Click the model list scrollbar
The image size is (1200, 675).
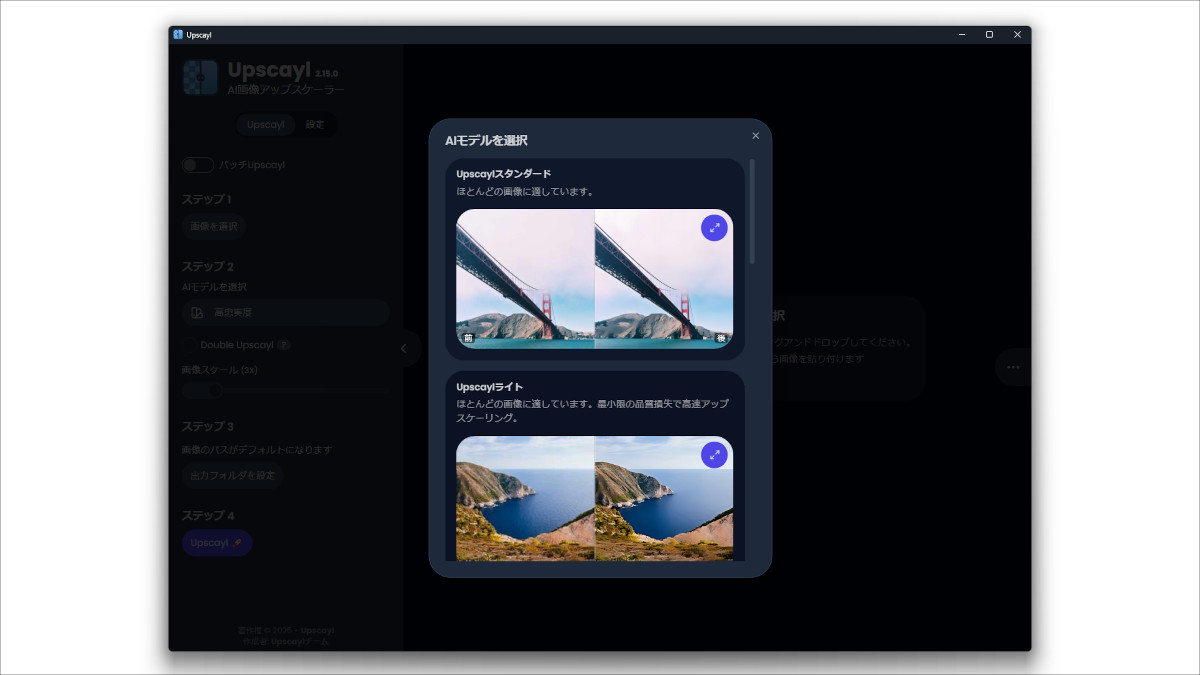752,212
